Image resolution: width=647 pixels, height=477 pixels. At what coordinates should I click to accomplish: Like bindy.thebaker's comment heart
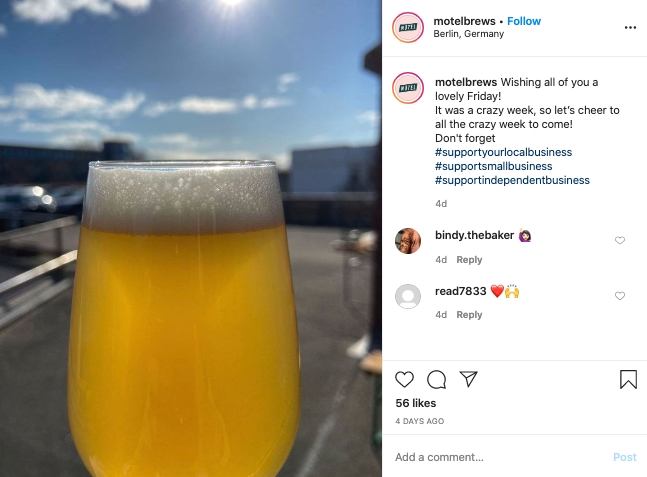pos(620,240)
